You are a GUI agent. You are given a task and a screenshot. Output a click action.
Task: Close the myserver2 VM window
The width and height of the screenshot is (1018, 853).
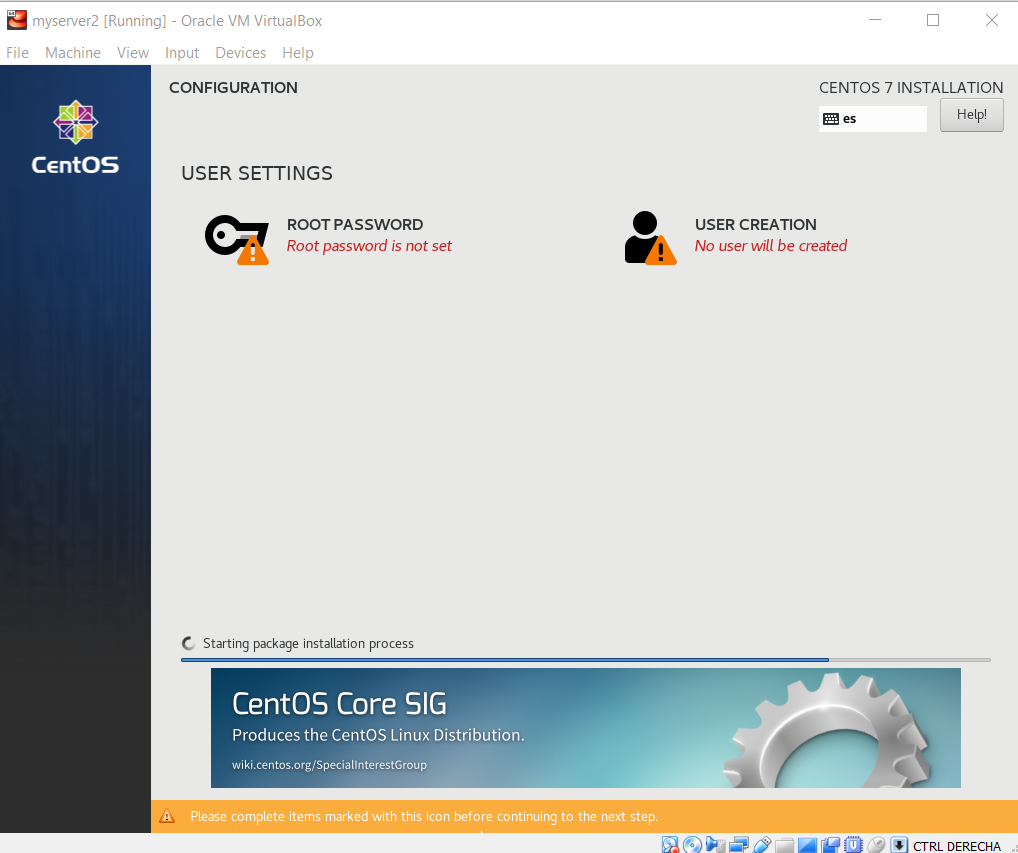click(991, 20)
